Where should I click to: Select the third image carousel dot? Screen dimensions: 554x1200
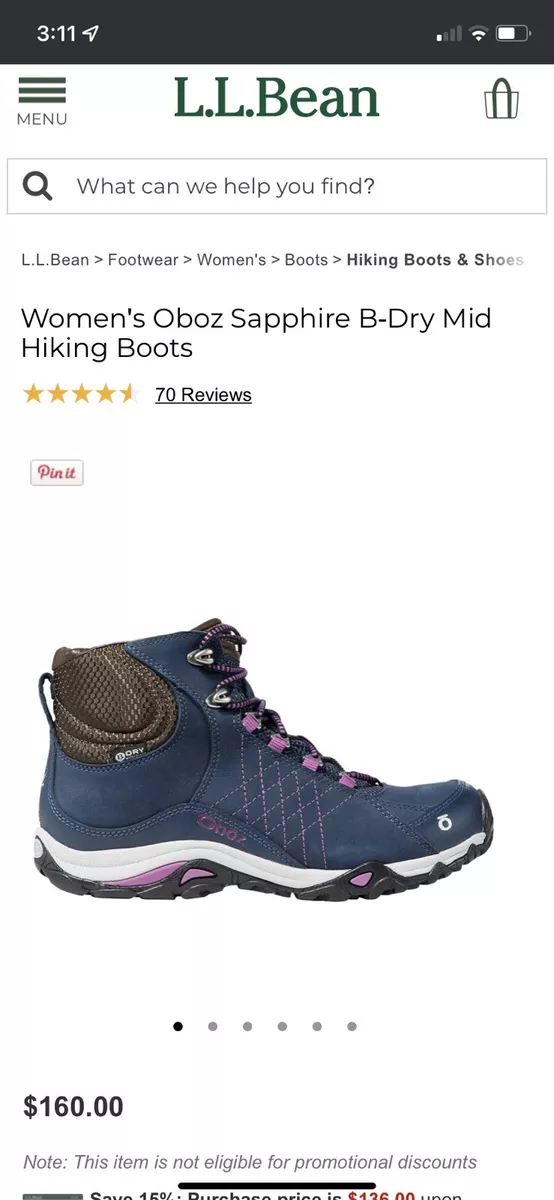point(247,1026)
